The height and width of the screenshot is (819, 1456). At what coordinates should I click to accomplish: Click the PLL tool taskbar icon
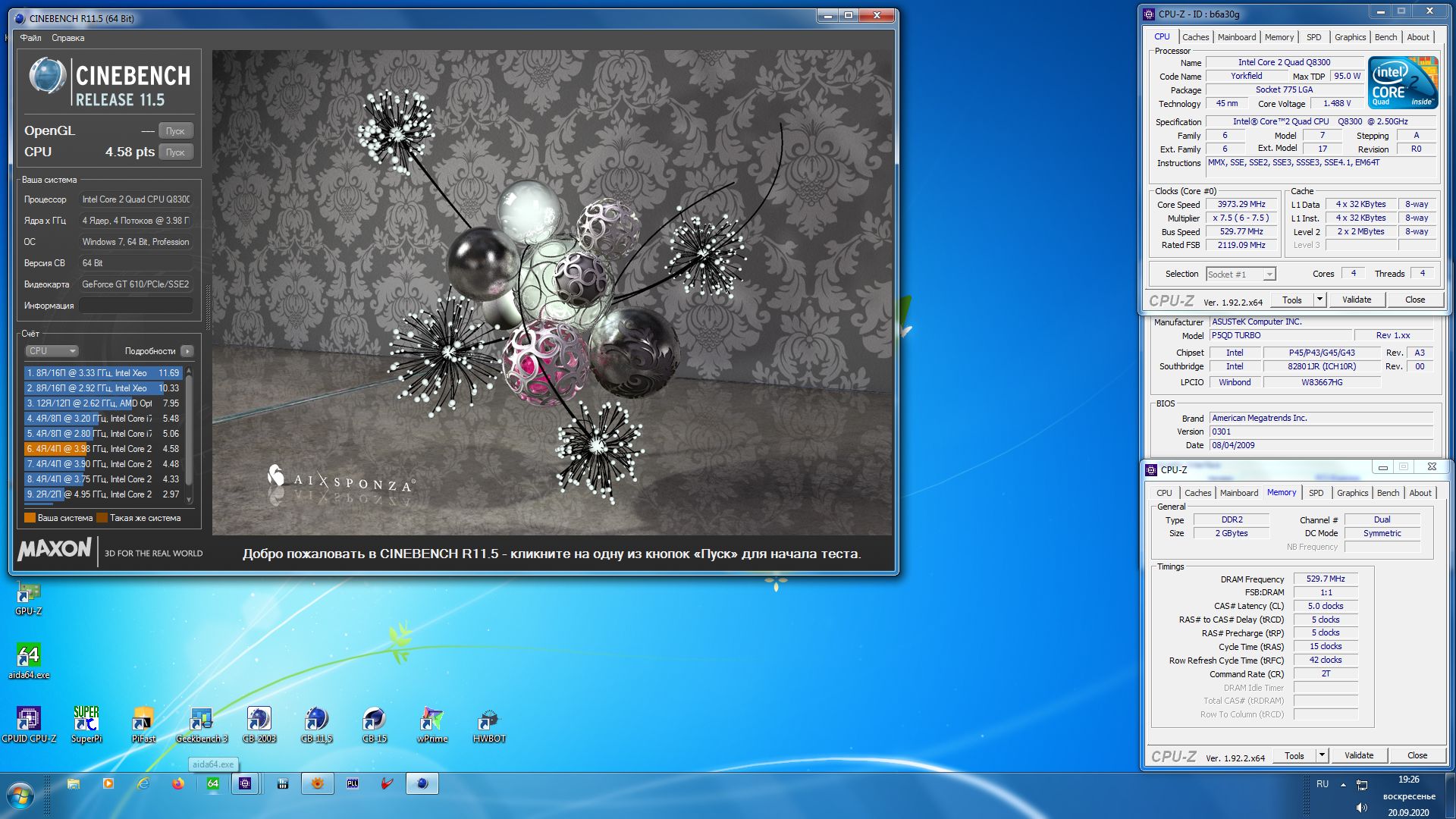click(353, 784)
